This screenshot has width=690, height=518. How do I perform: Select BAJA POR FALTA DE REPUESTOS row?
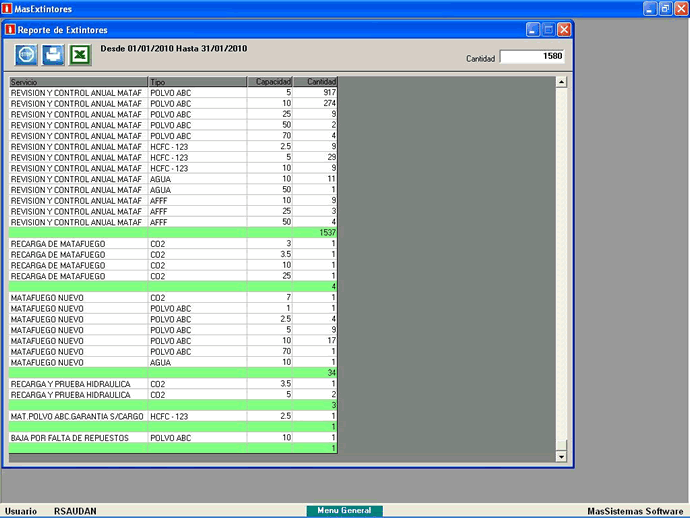(x=173, y=437)
